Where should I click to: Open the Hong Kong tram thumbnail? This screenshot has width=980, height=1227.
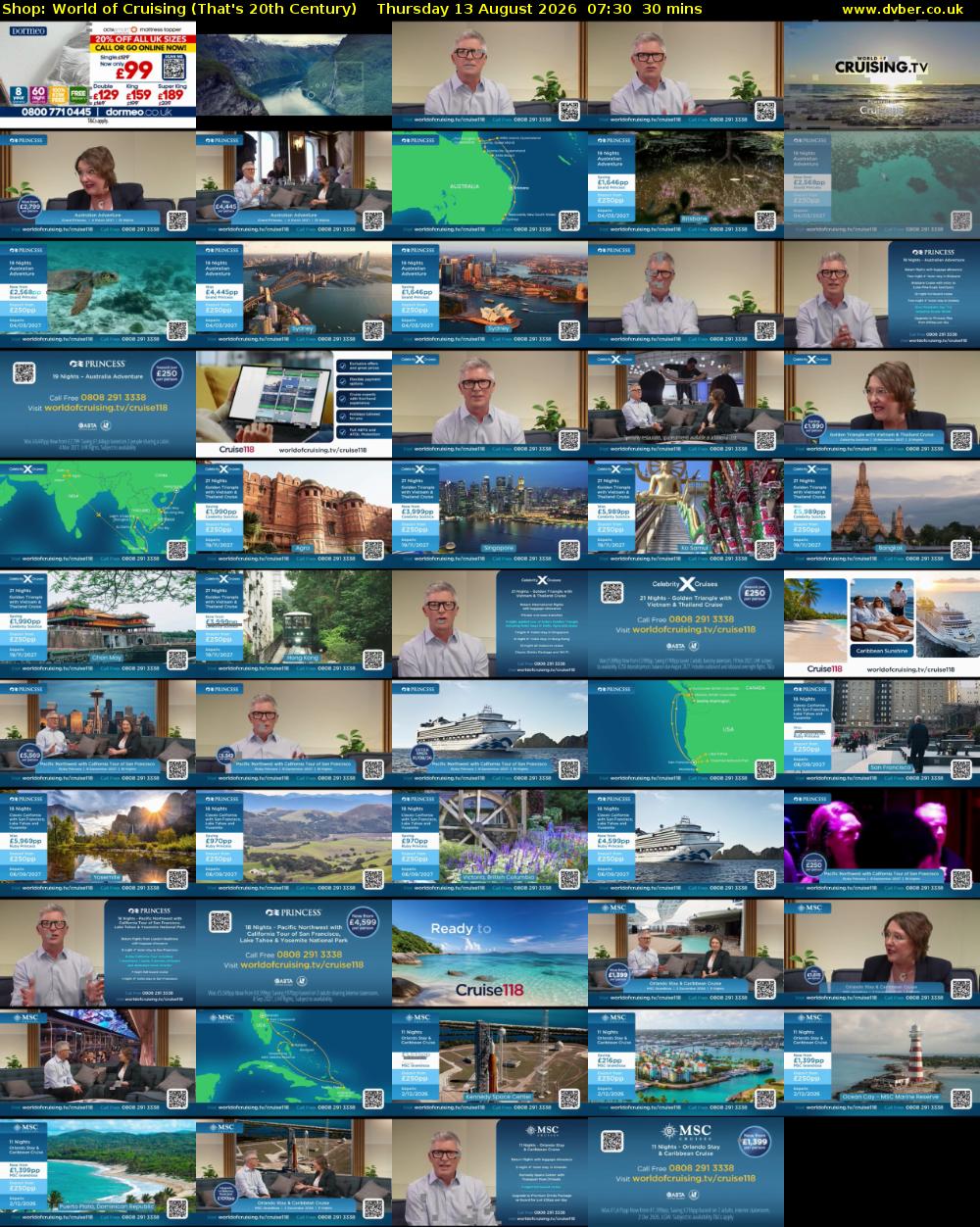[294, 623]
